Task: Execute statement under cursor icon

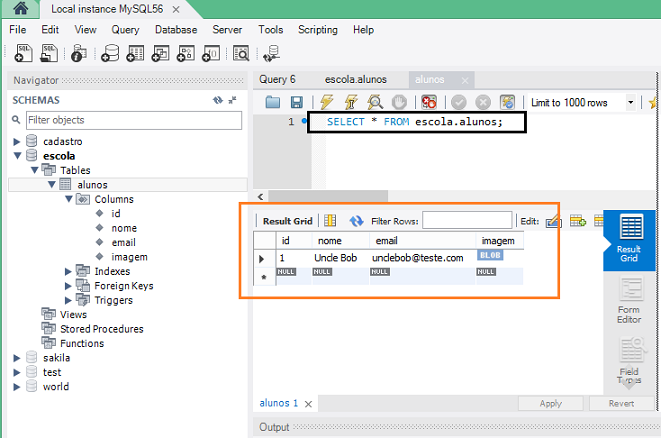Action: (x=351, y=102)
